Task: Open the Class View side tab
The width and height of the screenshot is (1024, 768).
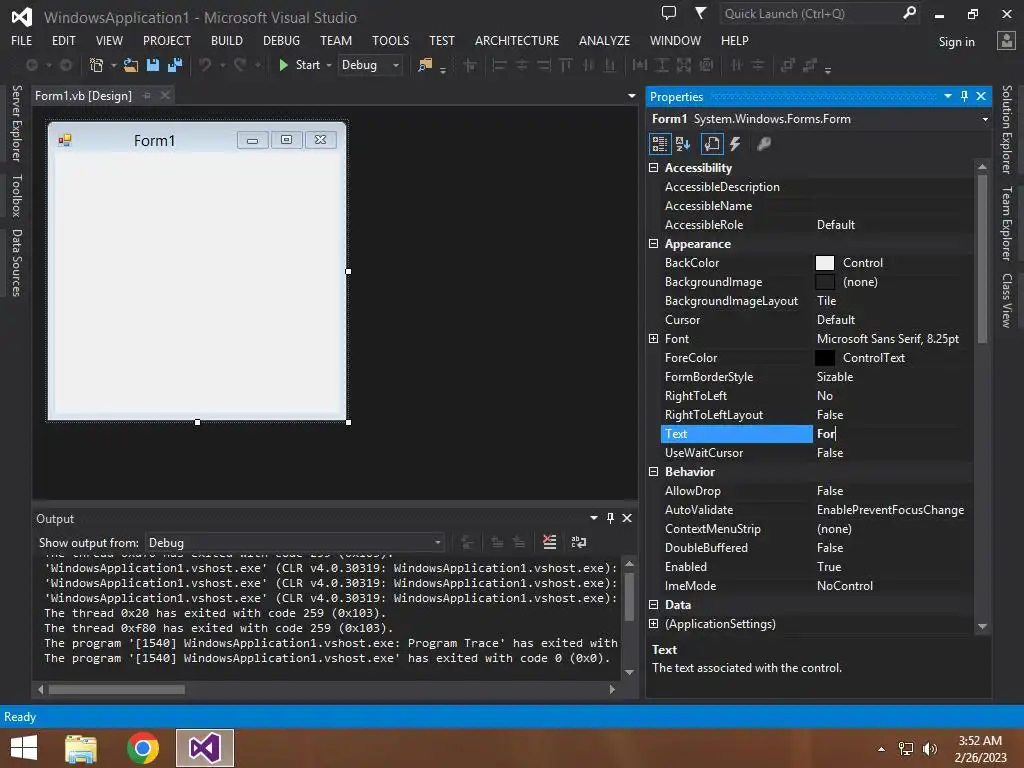Action: click(1007, 300)
